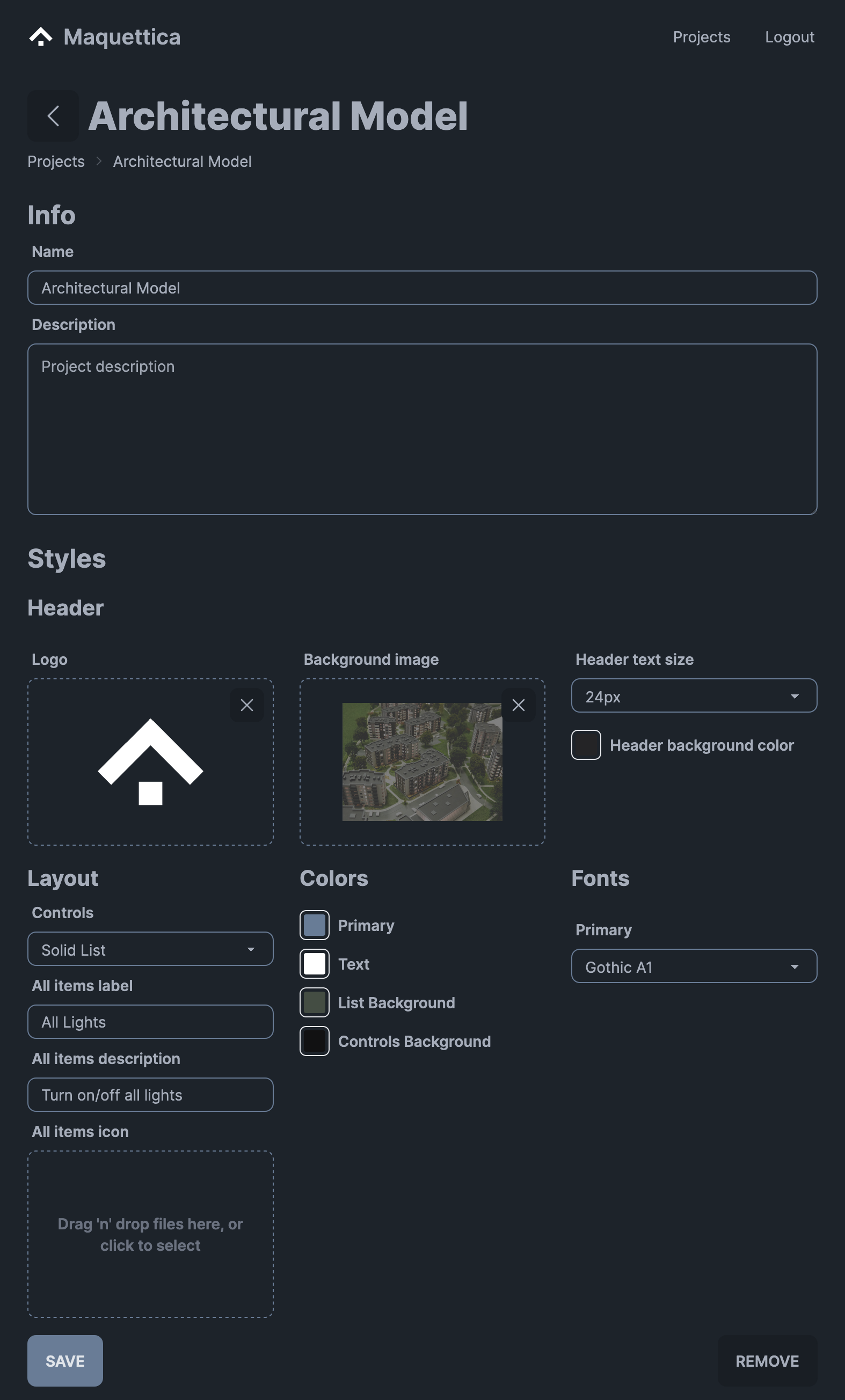Click the REMOVE button
Image resolution: width=845 pixels, height=1400 pixels.
coord(767,1361)
